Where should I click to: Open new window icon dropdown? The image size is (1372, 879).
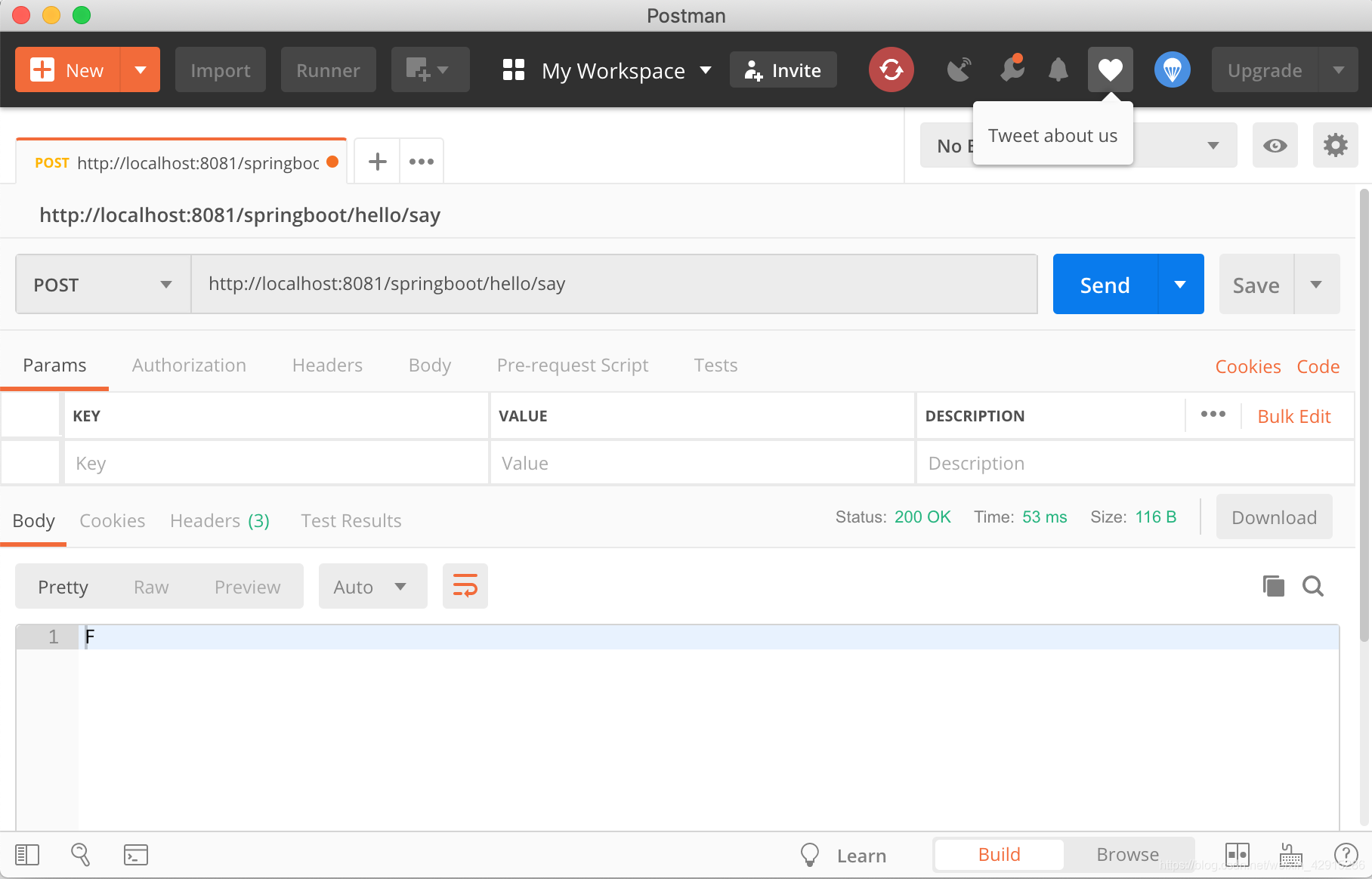point(430,69)
